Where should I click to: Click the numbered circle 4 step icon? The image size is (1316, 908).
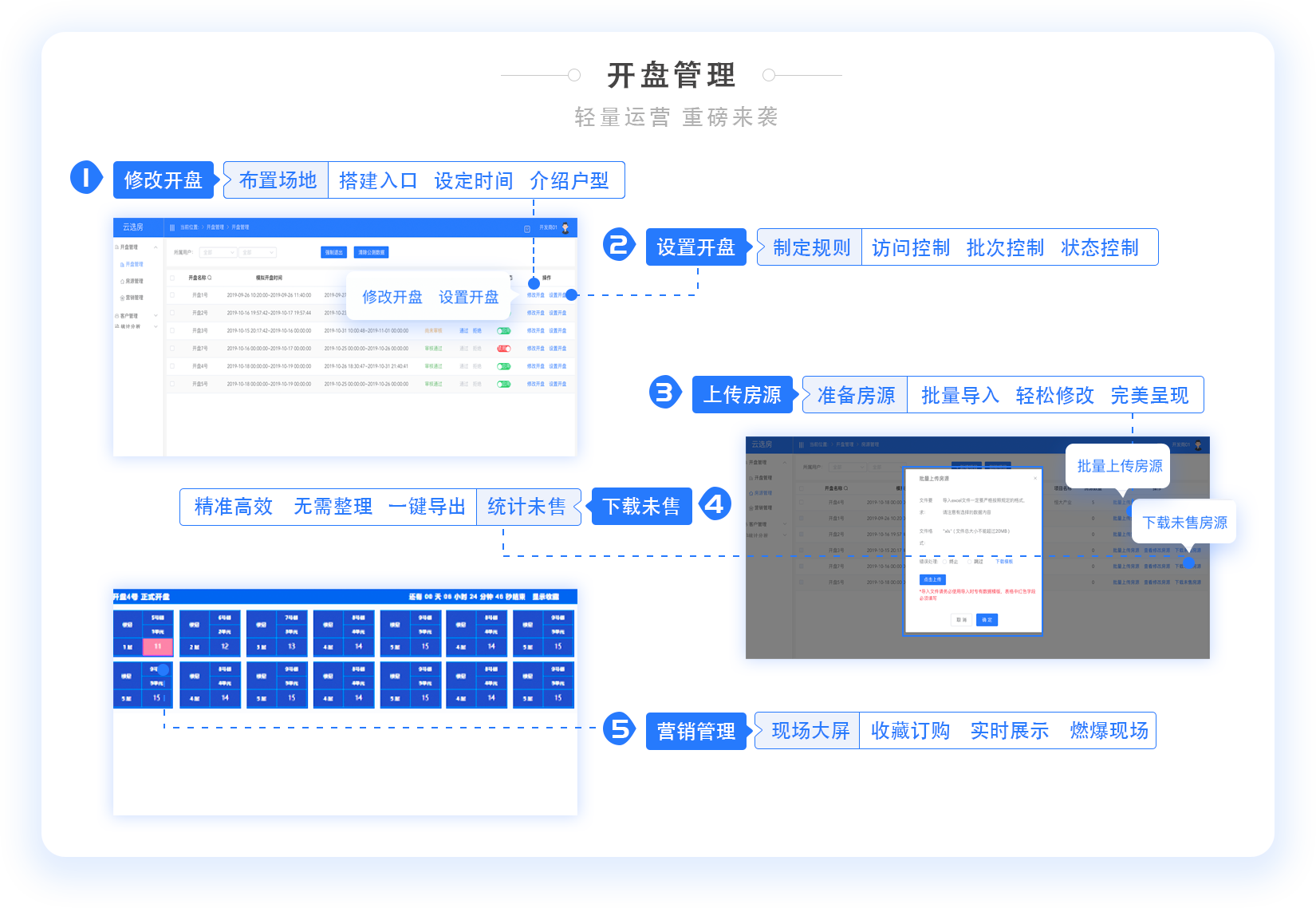point(715,504)
